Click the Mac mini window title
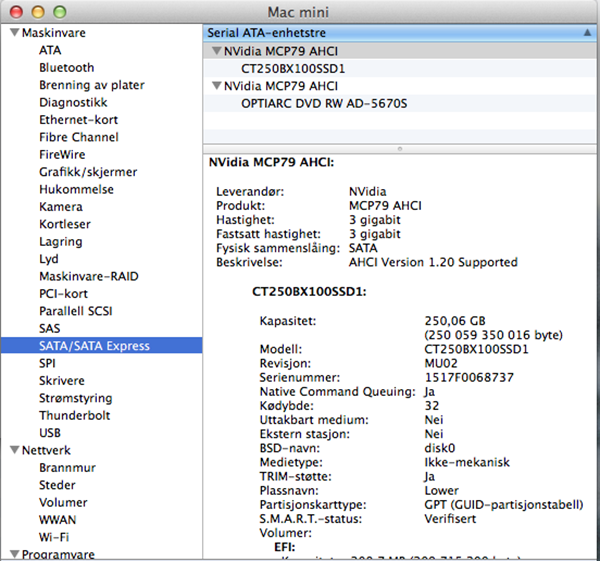The height and width of the screenshot is (561, 600). click(x=298, y=12)
